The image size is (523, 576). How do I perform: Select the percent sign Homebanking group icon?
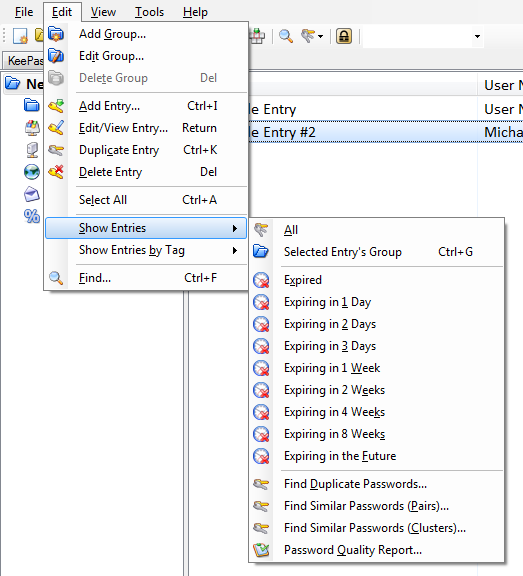coord(32,216)
